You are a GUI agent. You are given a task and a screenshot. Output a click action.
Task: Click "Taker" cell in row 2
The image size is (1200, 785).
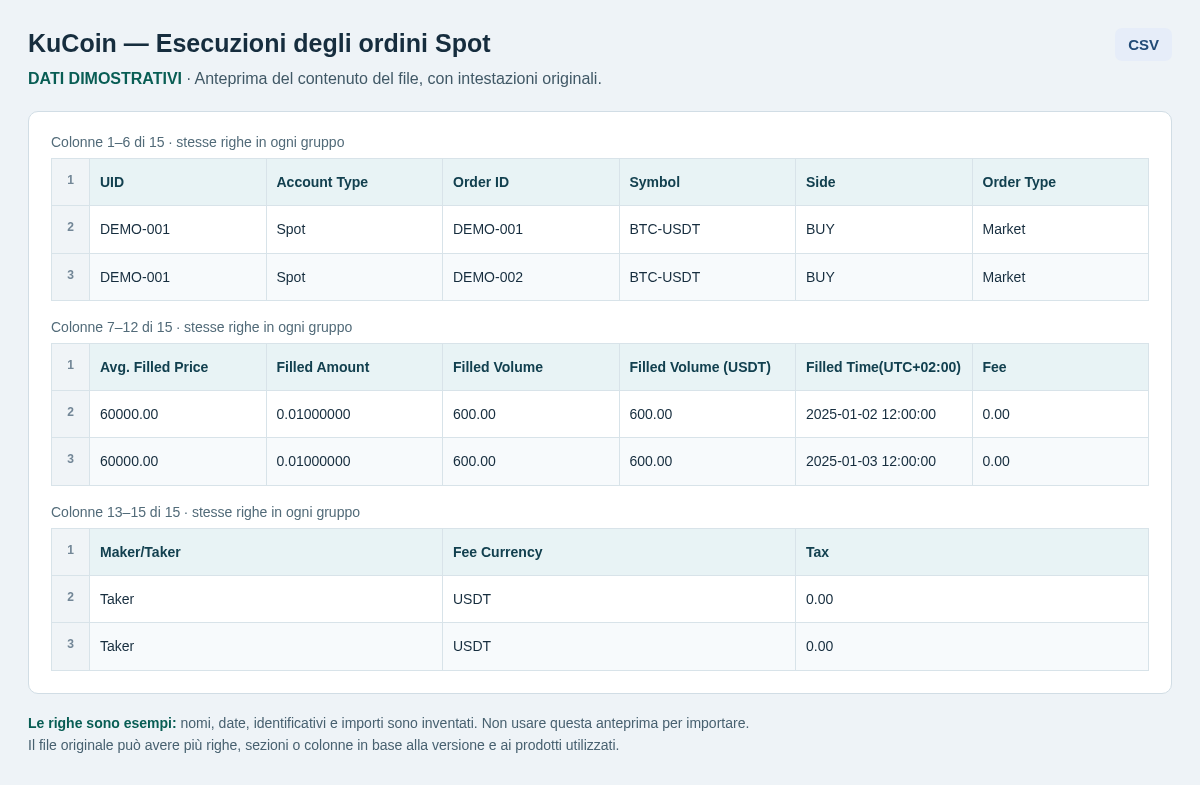coord(266,599)
